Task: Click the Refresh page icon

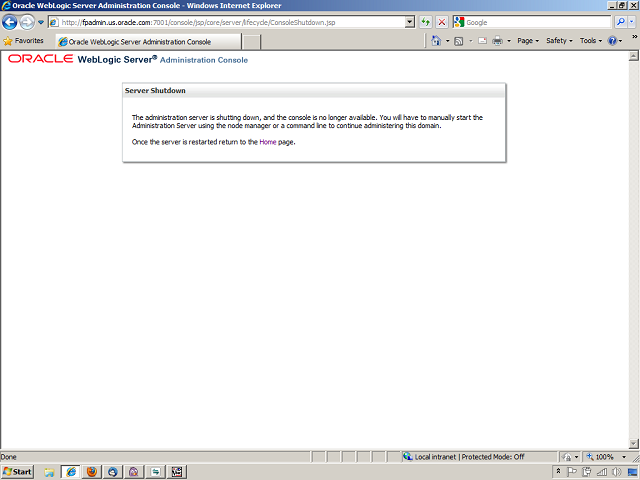Action: (x=426, y=22)
